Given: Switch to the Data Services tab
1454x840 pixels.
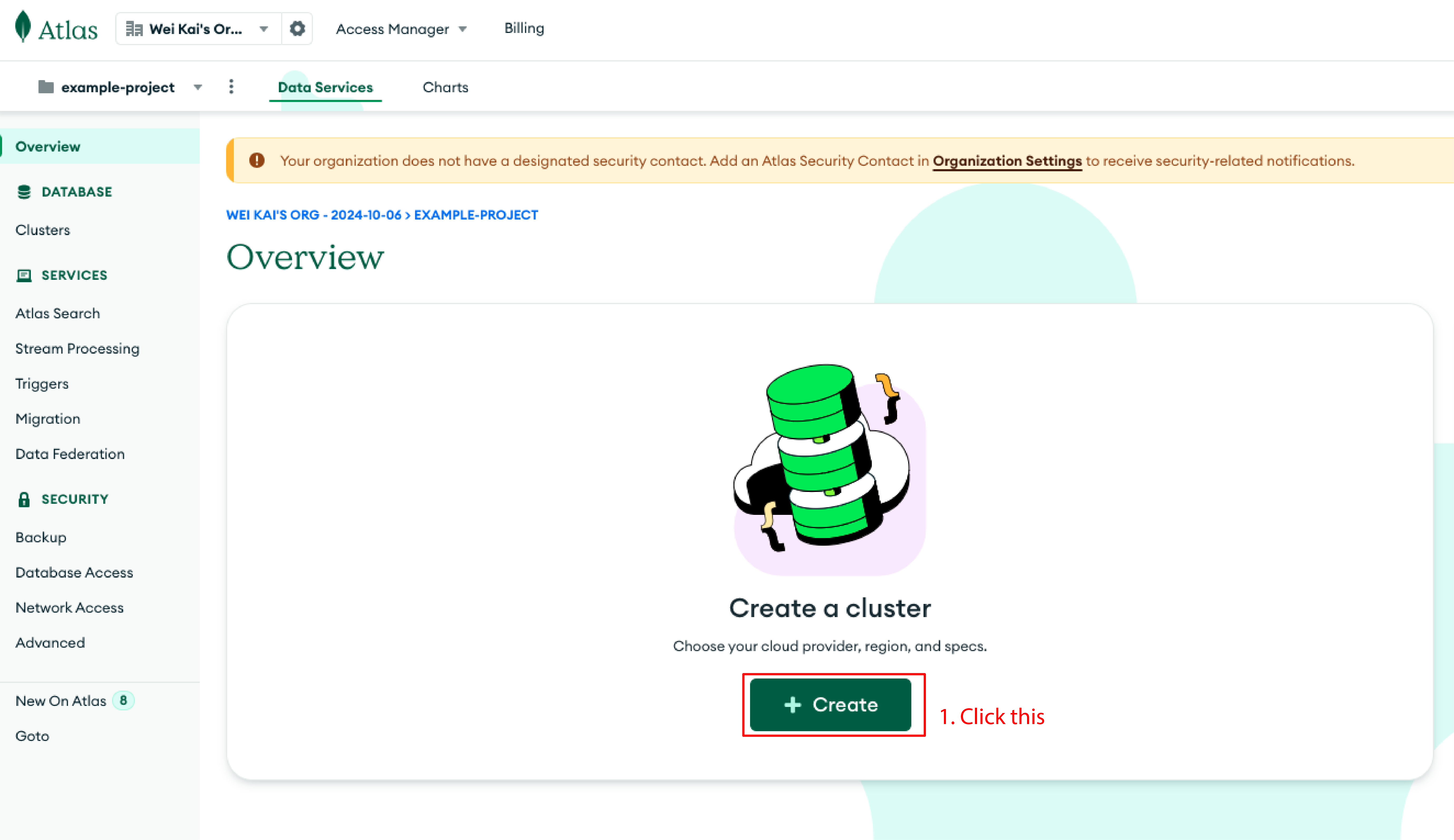Looking at the screenshot, I should click(325, 87).
